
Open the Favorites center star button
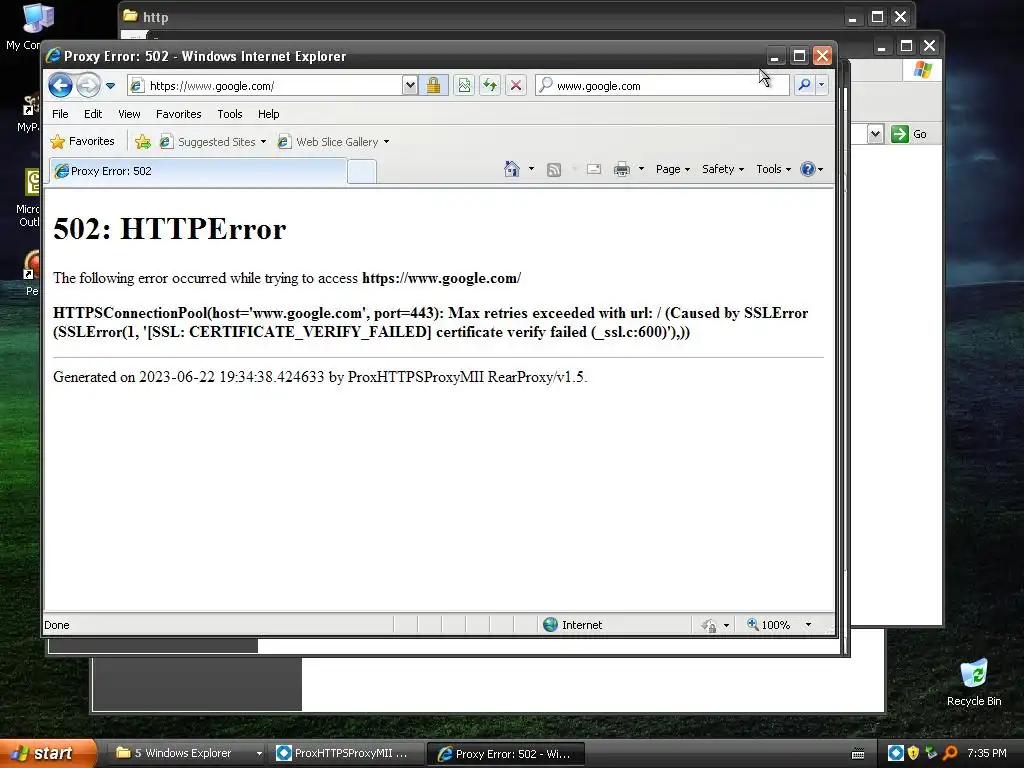tap(83, 141)
